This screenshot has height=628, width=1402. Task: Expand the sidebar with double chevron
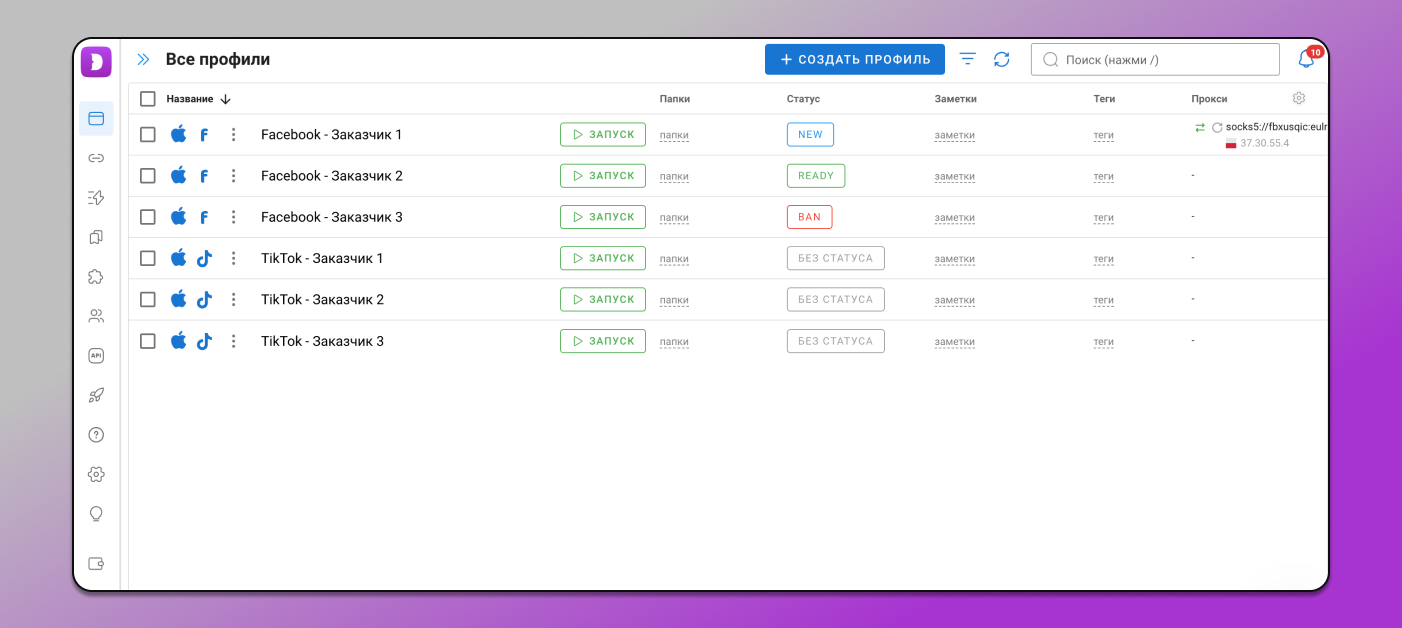[x=143, y=60]
